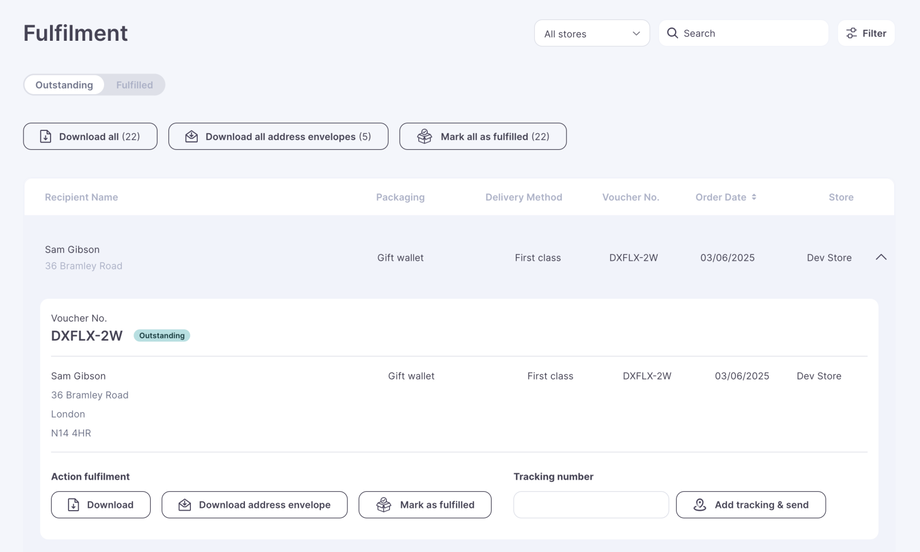Click the envelope icon in Download all address envelopes
Image resolution: width=920 pixels, height=552 pixels.
point(191,136)
